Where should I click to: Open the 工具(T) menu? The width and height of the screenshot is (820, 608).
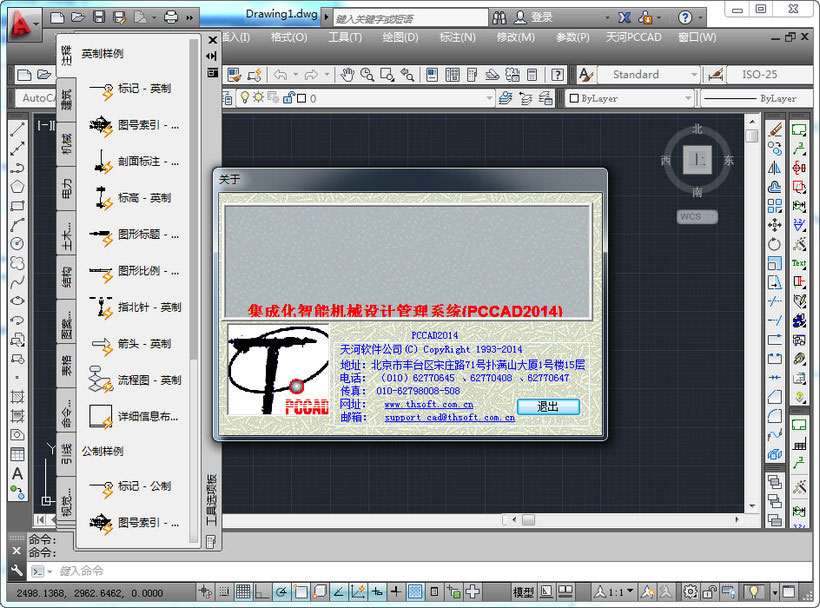[x=345, y=37]
